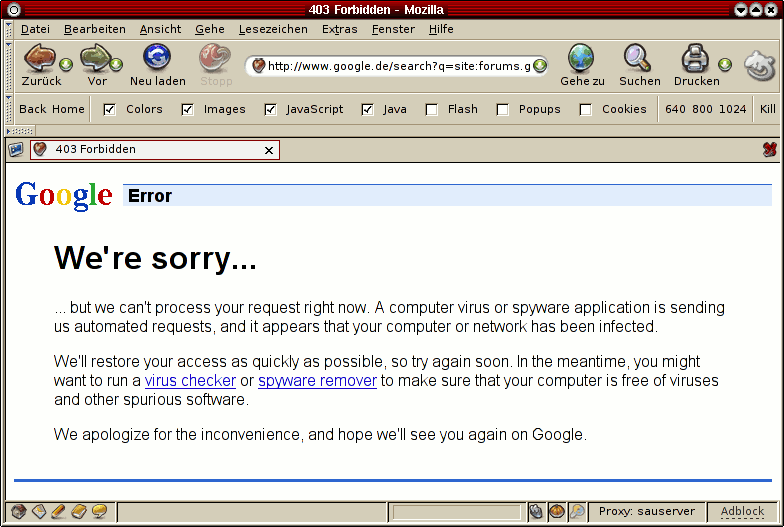Image resolution: width=784 pixels, height=527 pixels.
Task: Print page with Drucken icon
Action: [695, 58]
